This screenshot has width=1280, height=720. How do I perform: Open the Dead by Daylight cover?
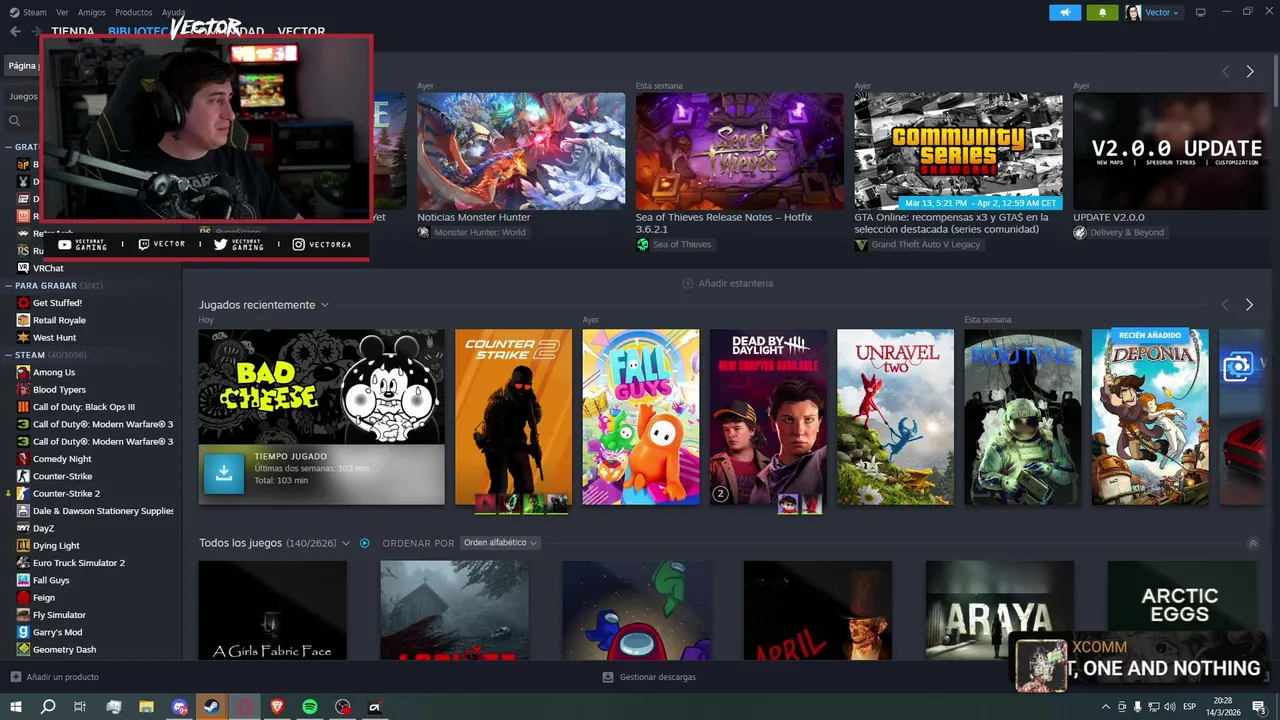768,417
